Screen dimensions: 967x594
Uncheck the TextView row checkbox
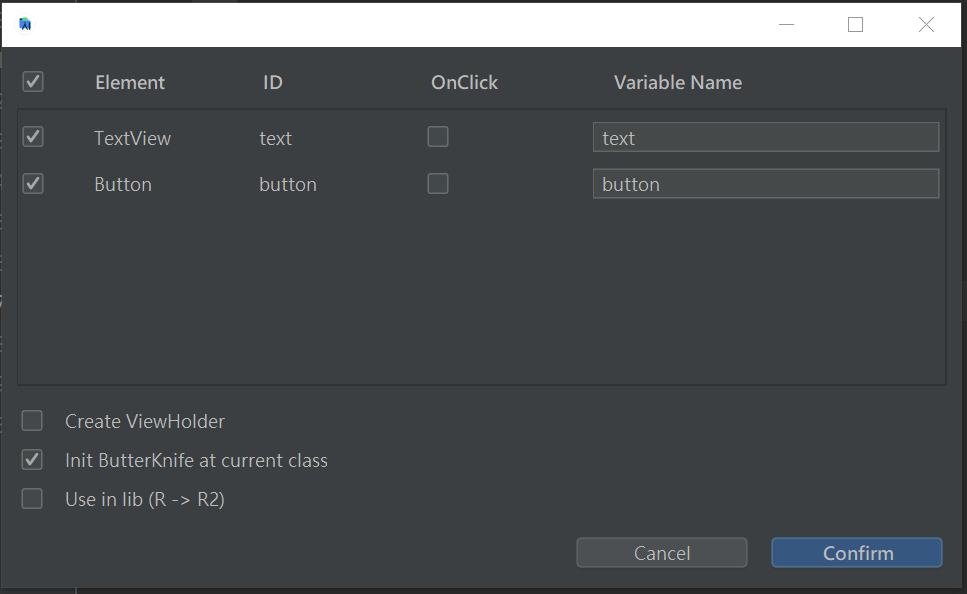pyautogui.click(x=33, y=137)
